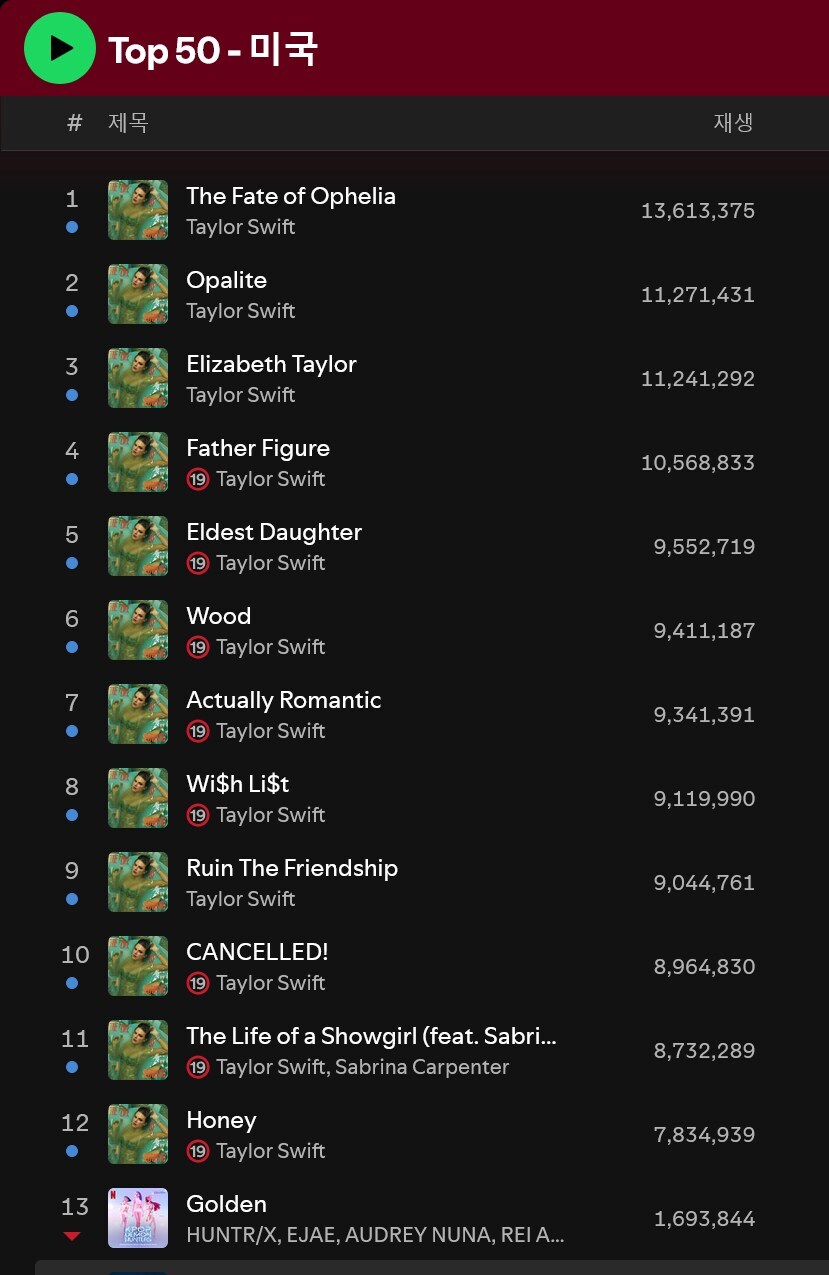Open the Golden album cover thumbnail
The height and width of the screenshot is (1275, 829).
[x=138, y=1218]
